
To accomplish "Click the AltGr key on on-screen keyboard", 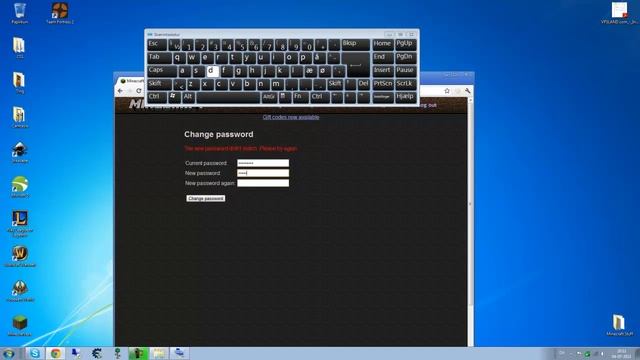I will click(269, 97).
